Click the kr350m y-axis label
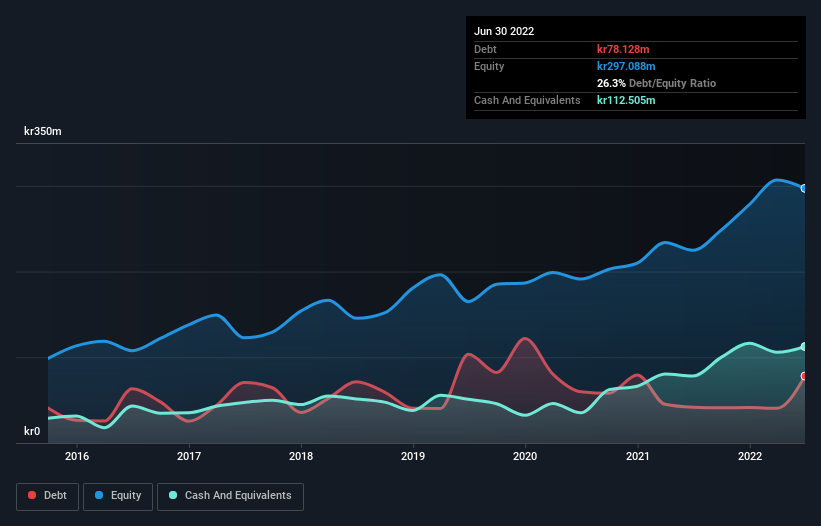The height and width of the screenshot is (526, 821). (x=45, y=132)
